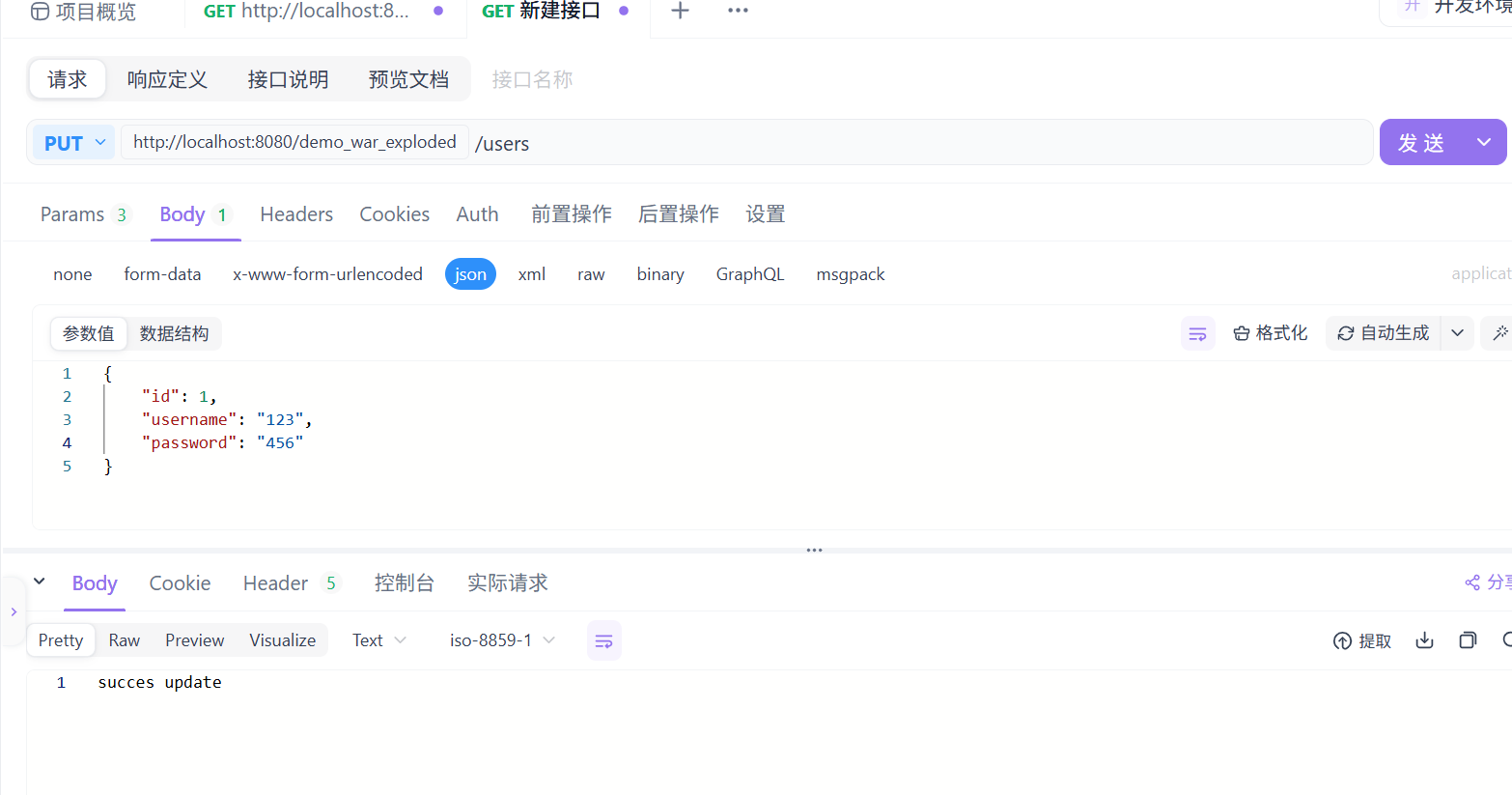This screenshot has height=795, width=1512.
Task: Toggle line wrap in the response viewer
Action: click(603, 639)
